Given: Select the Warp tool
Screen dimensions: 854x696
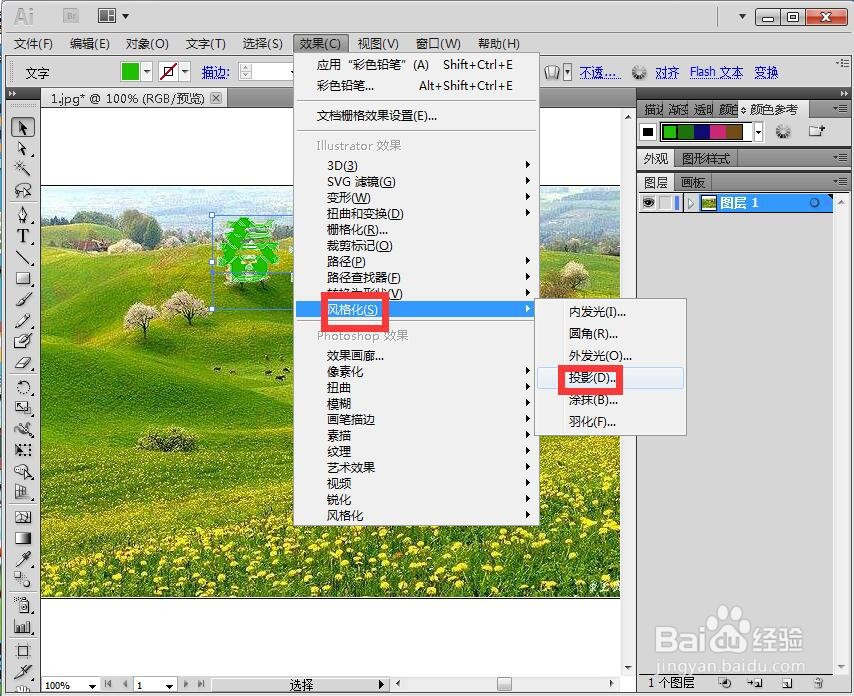Looking at the screenshot, I should (x=23, y=429).
